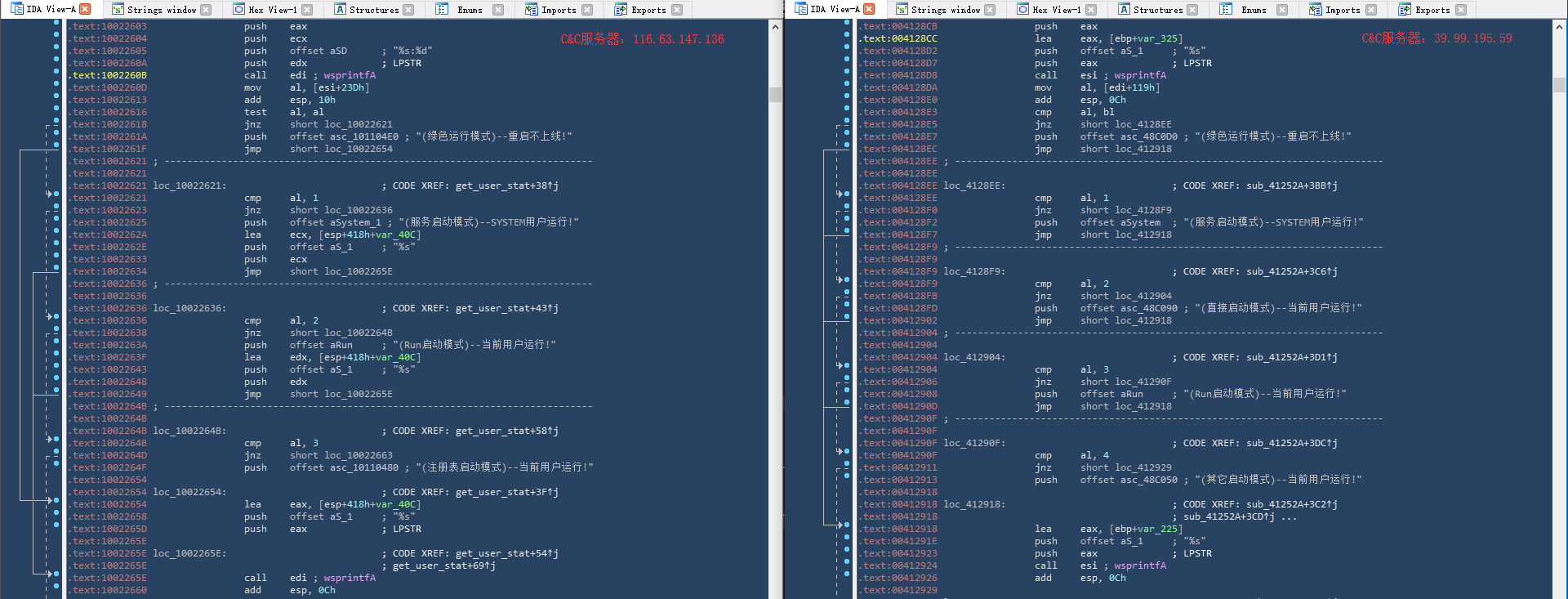Close the right pane's Structures tab
Screen dimensions: 1568x599
tap(1192, 10)
